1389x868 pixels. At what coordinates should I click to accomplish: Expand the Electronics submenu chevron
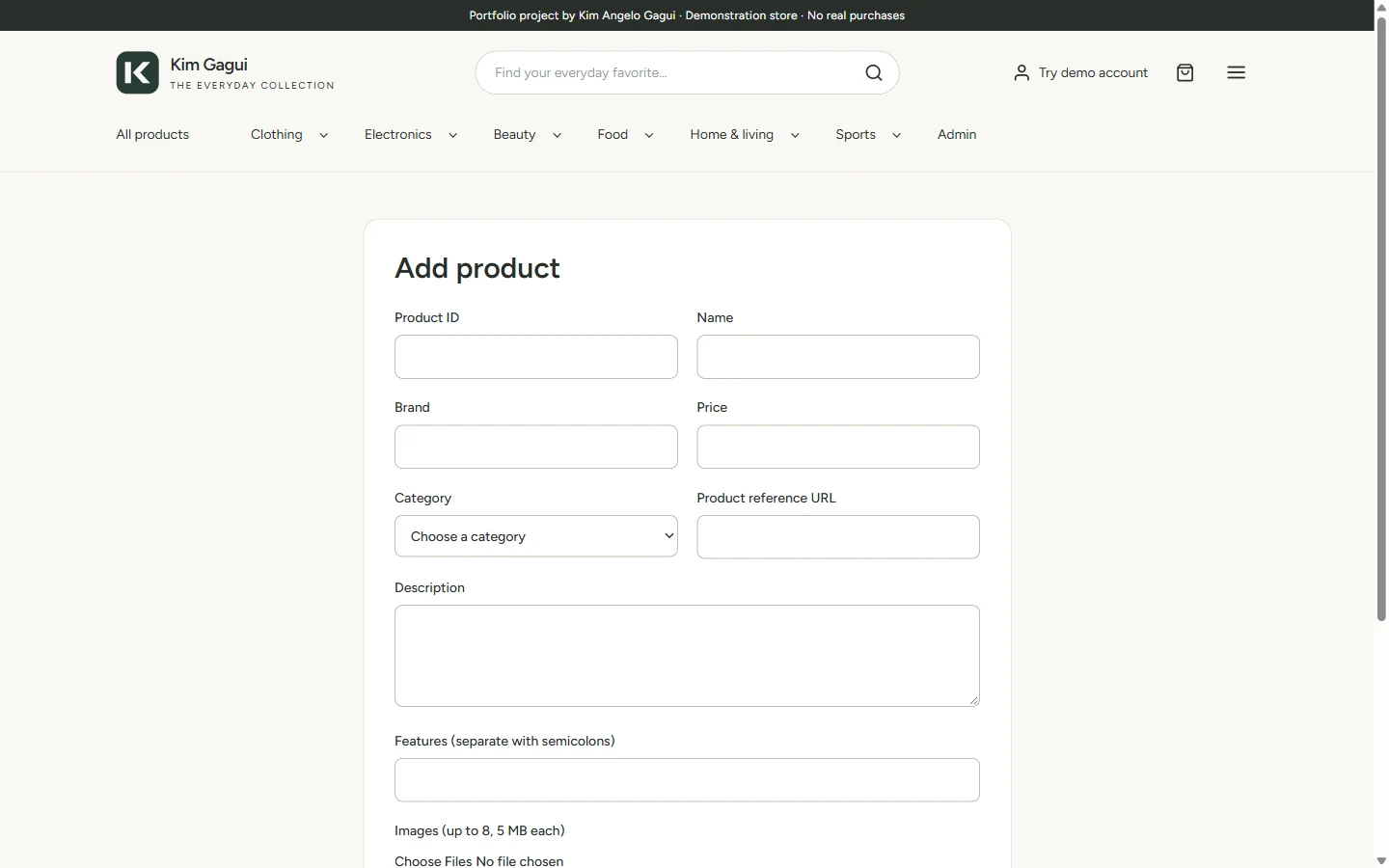[453, 135]
